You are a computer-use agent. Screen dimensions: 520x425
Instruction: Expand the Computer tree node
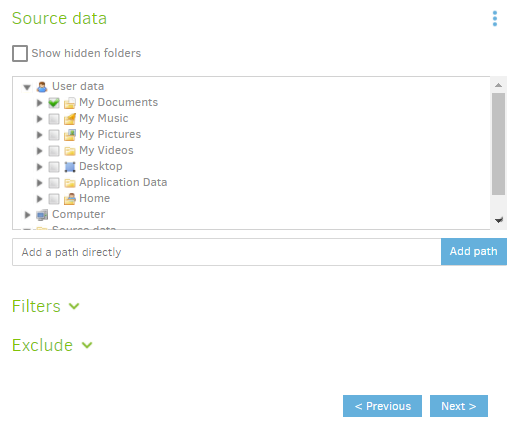click(x=27, y=215)
